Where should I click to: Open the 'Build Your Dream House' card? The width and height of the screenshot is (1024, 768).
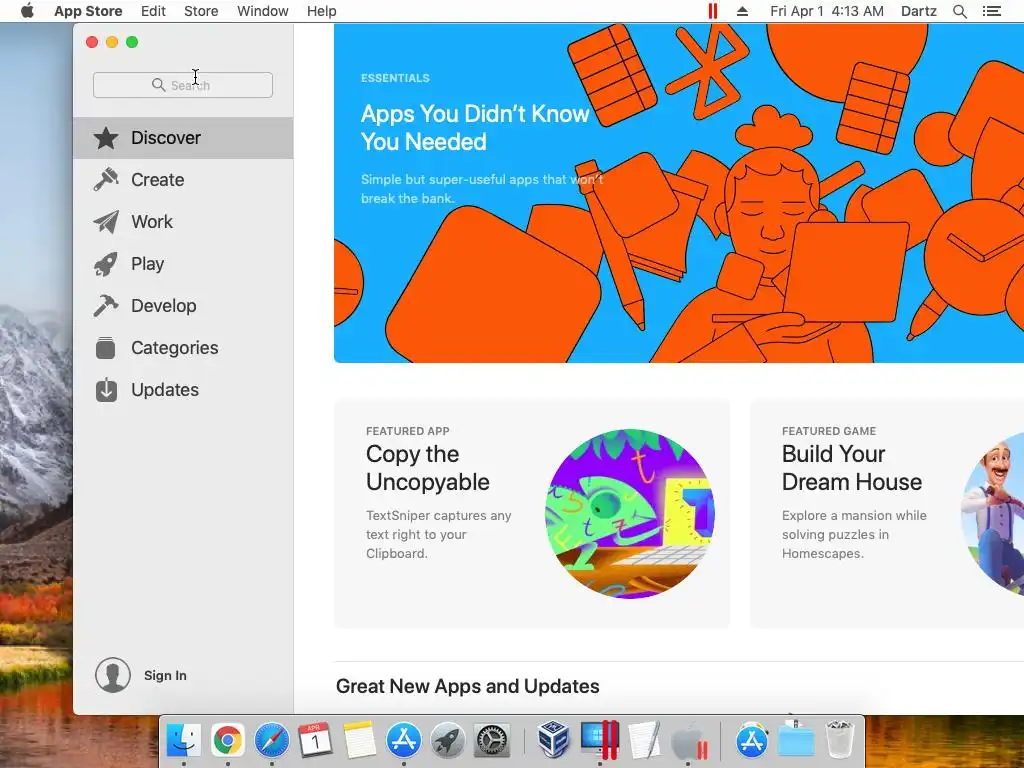[x=887, y=513]
